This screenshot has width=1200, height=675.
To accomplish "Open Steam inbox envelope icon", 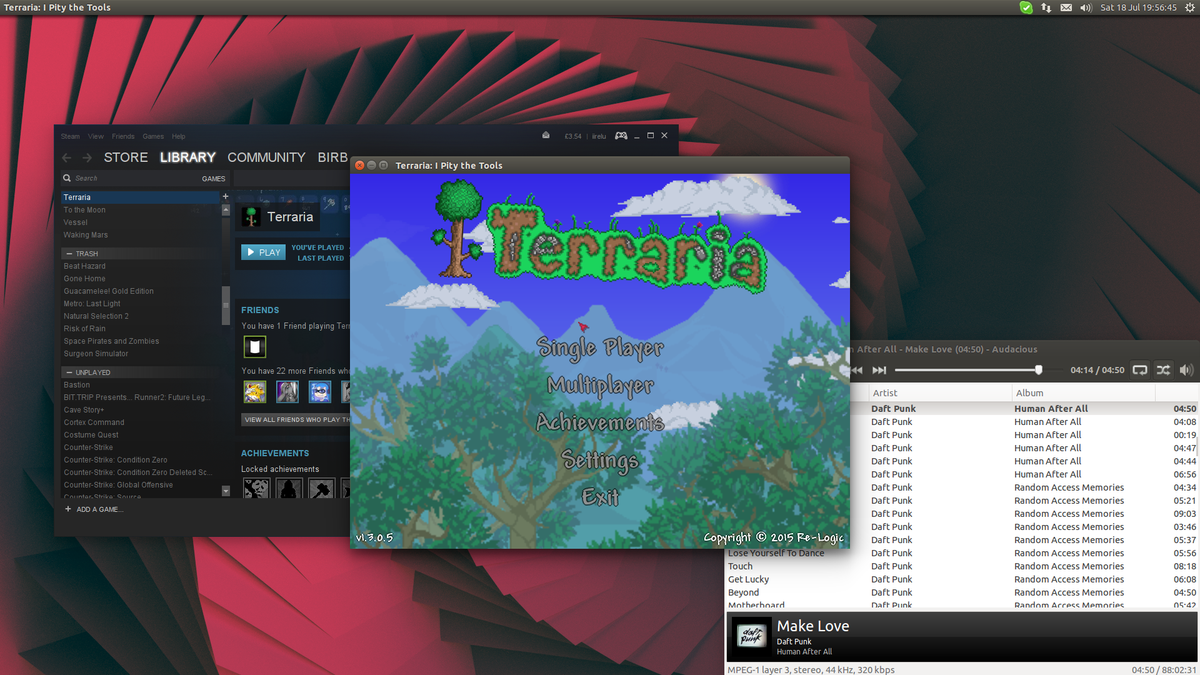I will [x=546, y=135].
